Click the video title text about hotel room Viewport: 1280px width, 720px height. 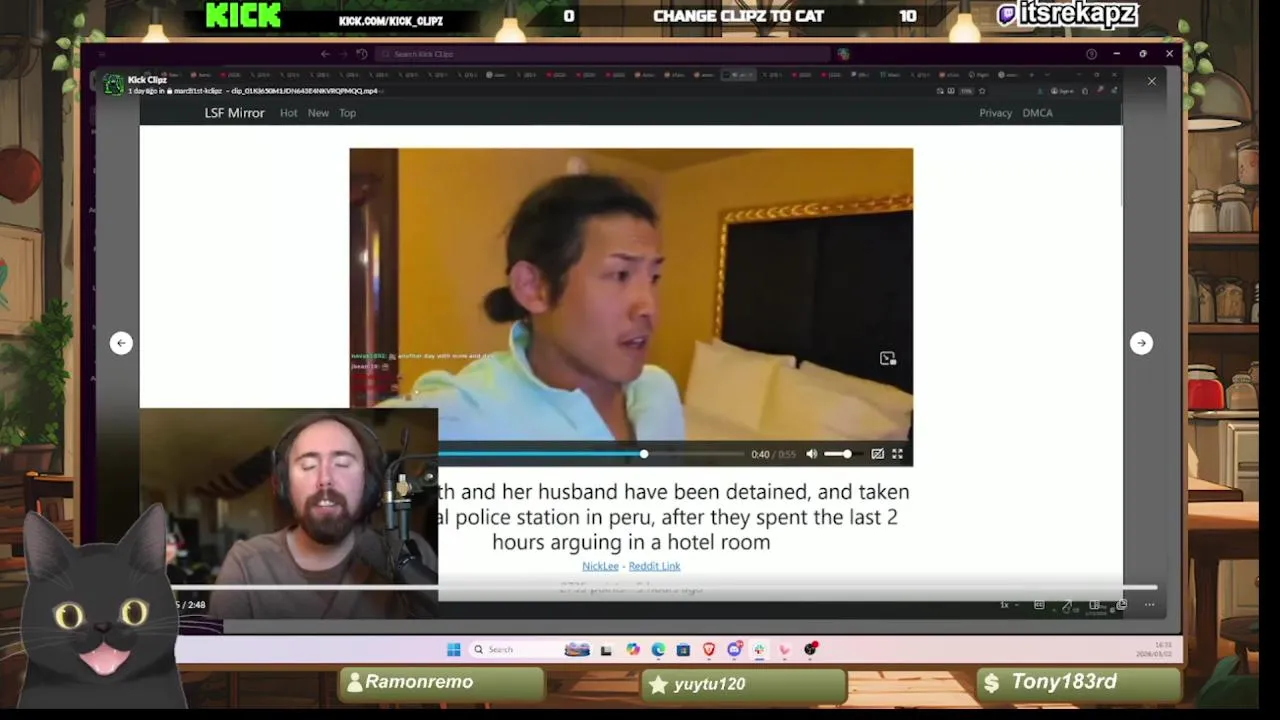point(673,517)
